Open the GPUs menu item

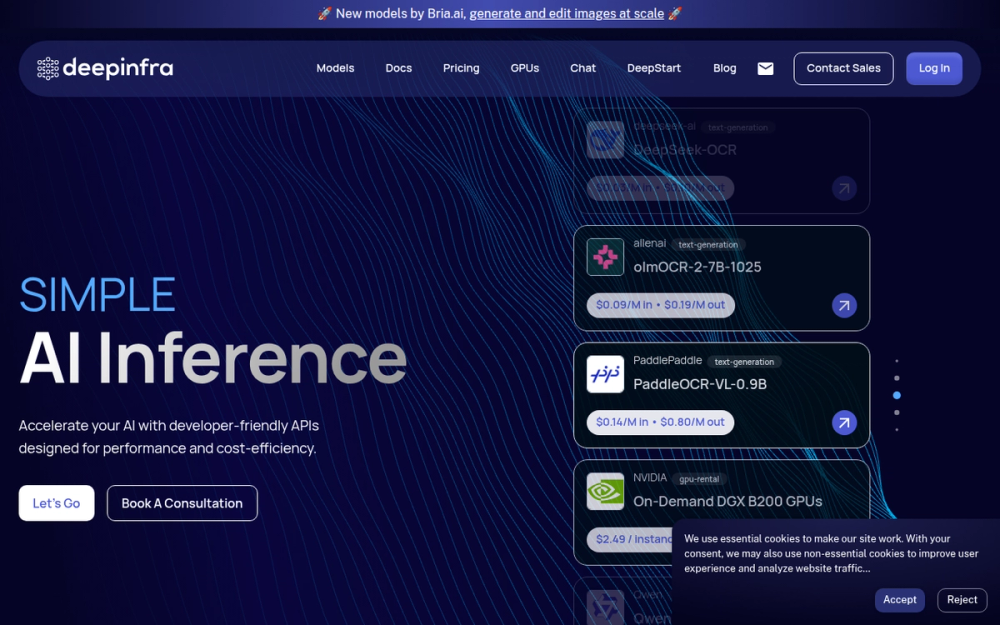(x=524, y=68)
